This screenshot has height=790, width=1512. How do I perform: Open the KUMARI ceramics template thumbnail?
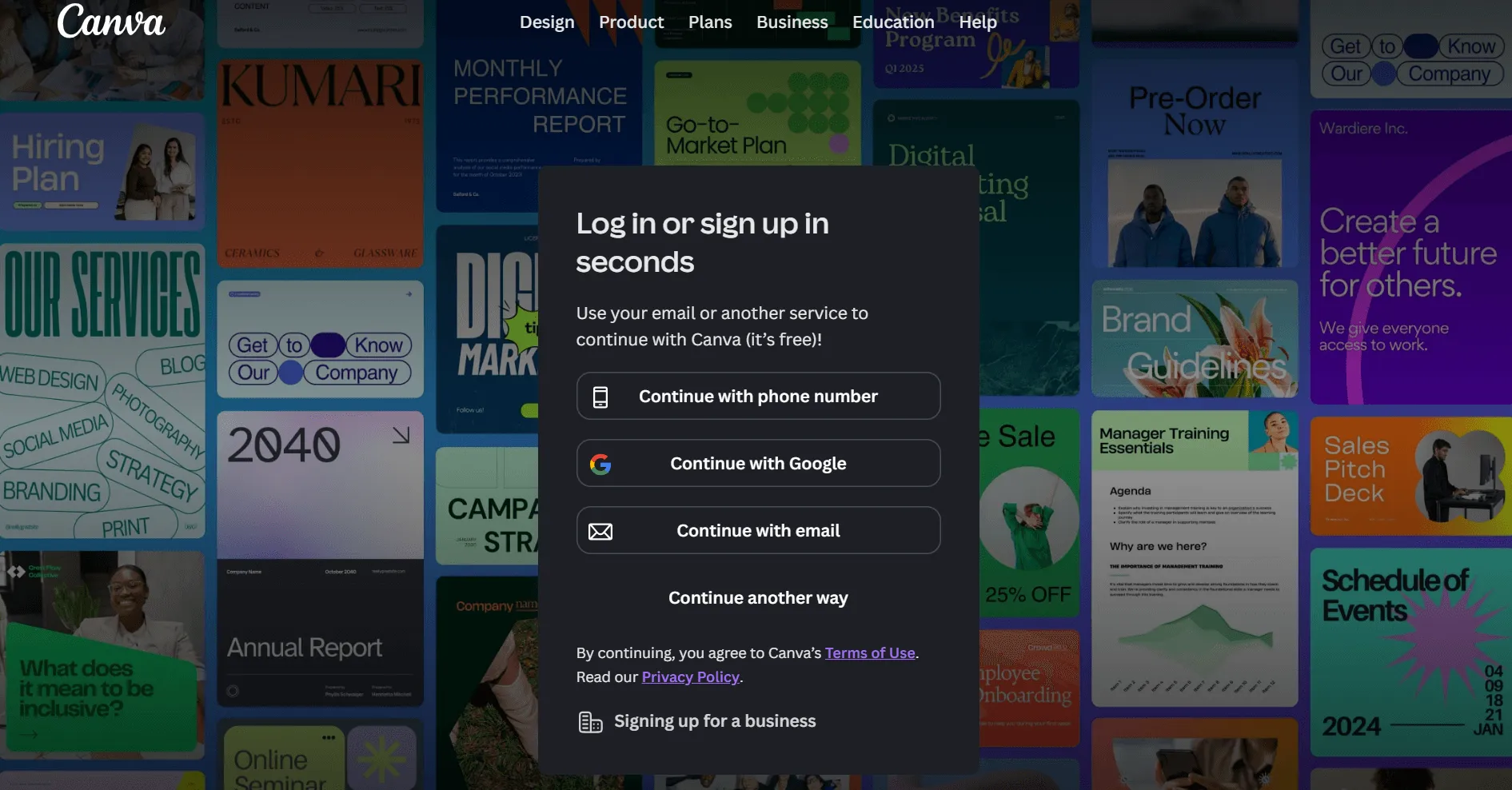[321, 164]
